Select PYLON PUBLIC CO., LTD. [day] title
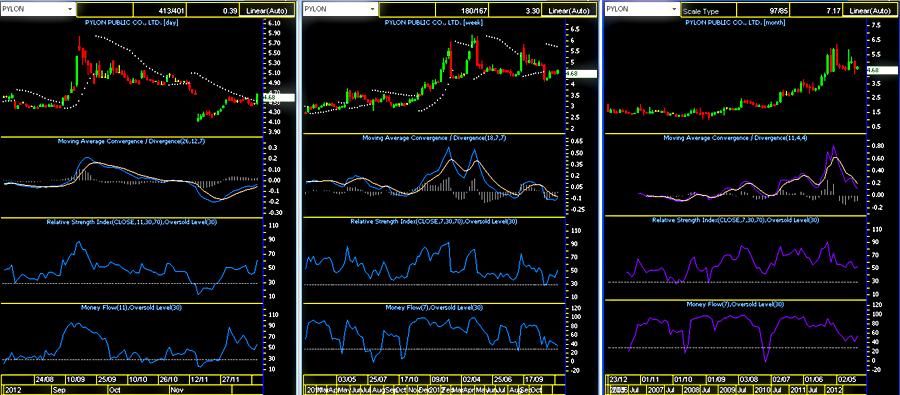The image size is (900, 395). coord(133,22)
